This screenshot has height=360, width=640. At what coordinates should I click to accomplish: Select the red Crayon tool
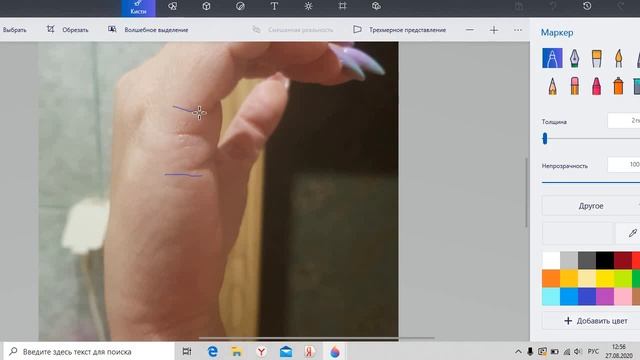pos(596,86)
